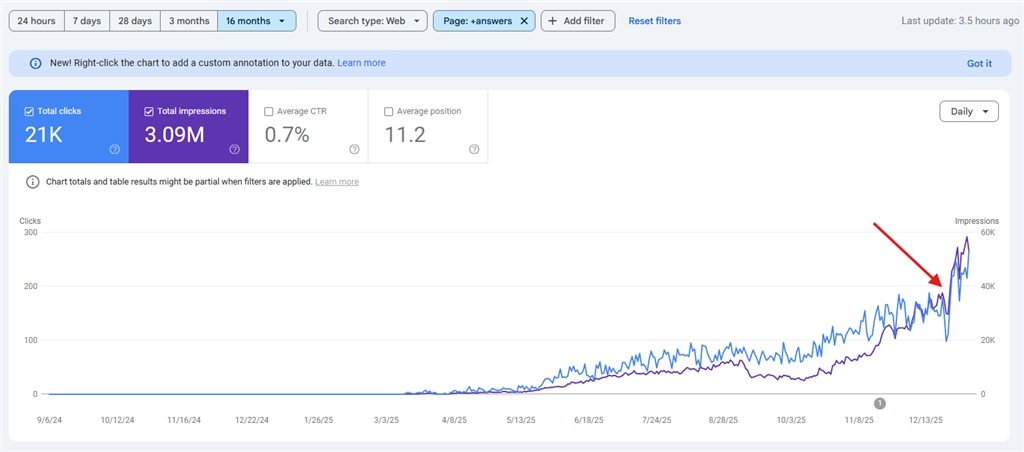The image size is (1024, 452).
Task: Click the annotation marker on chart timeline
Action: pyautogui.click(x=880, y=403)
